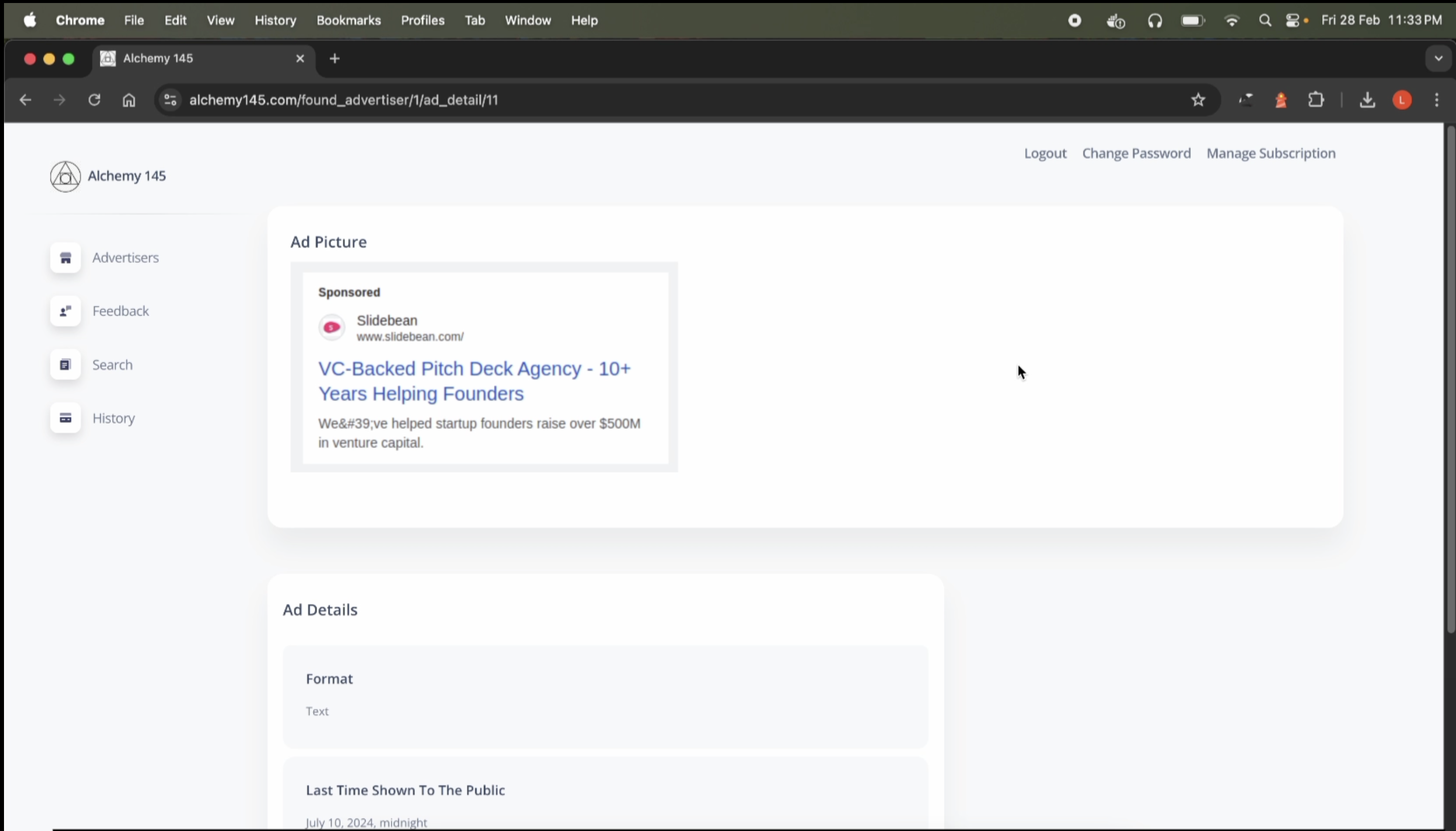Screen dimensions: 1456x831
Task: Reload the current page
Action: click(94, 100)
